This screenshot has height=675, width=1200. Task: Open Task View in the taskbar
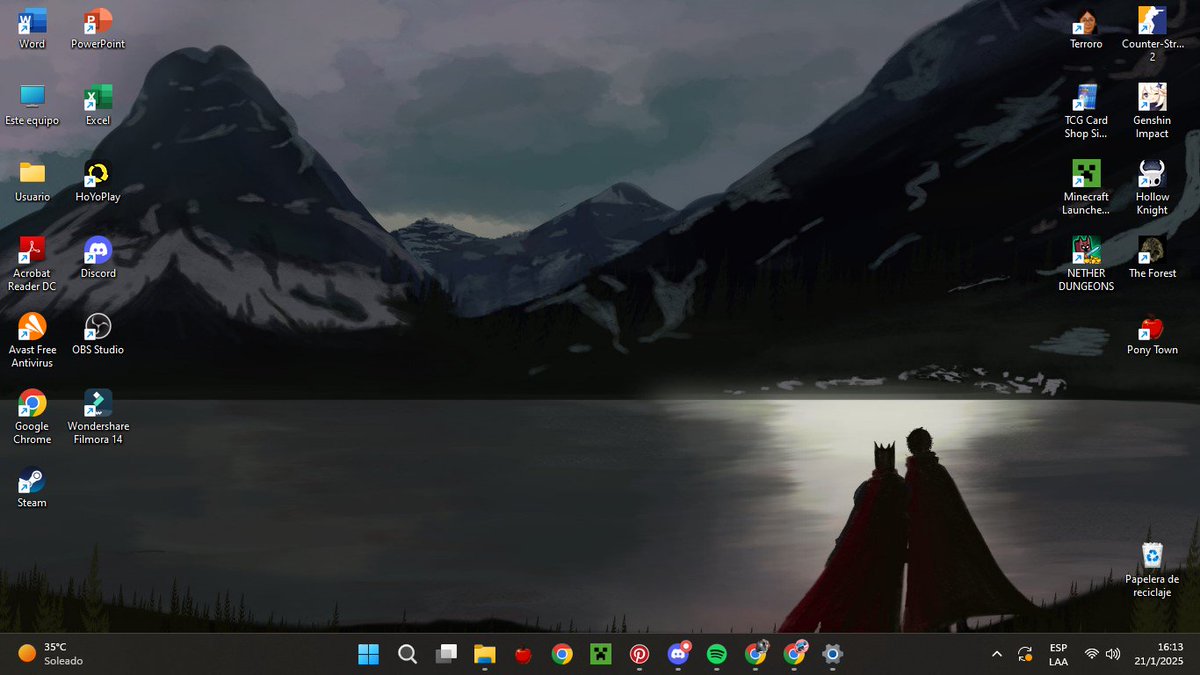click(x=446, y=654)
